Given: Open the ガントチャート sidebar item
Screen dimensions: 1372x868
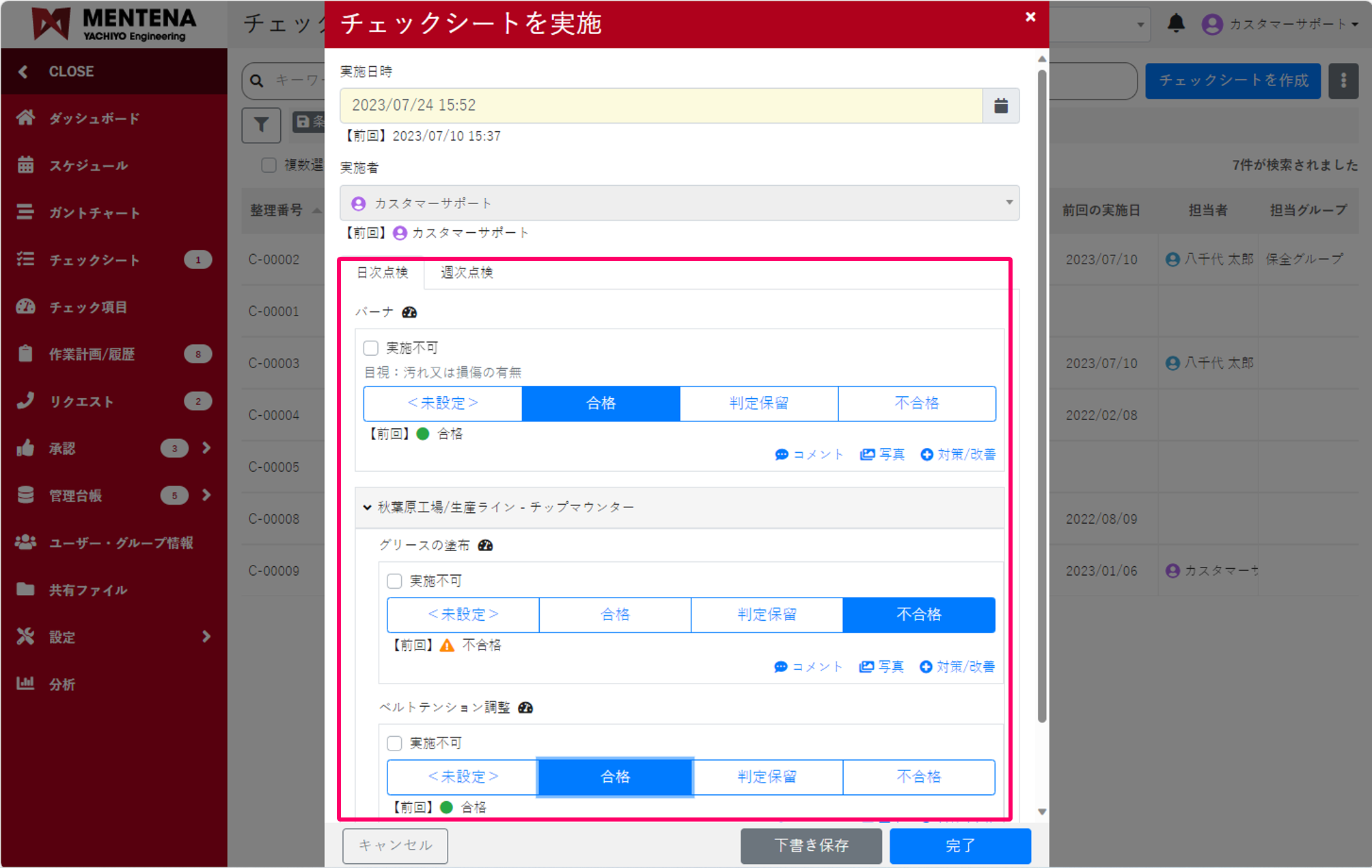Looking at the screenshot, I should (96, 212).
